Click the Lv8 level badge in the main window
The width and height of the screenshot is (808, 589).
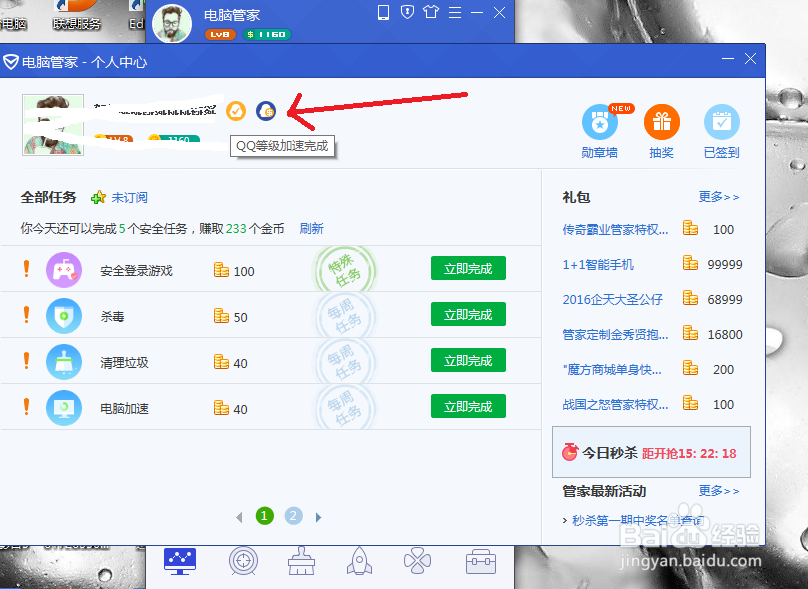click(x=220, y=35)
